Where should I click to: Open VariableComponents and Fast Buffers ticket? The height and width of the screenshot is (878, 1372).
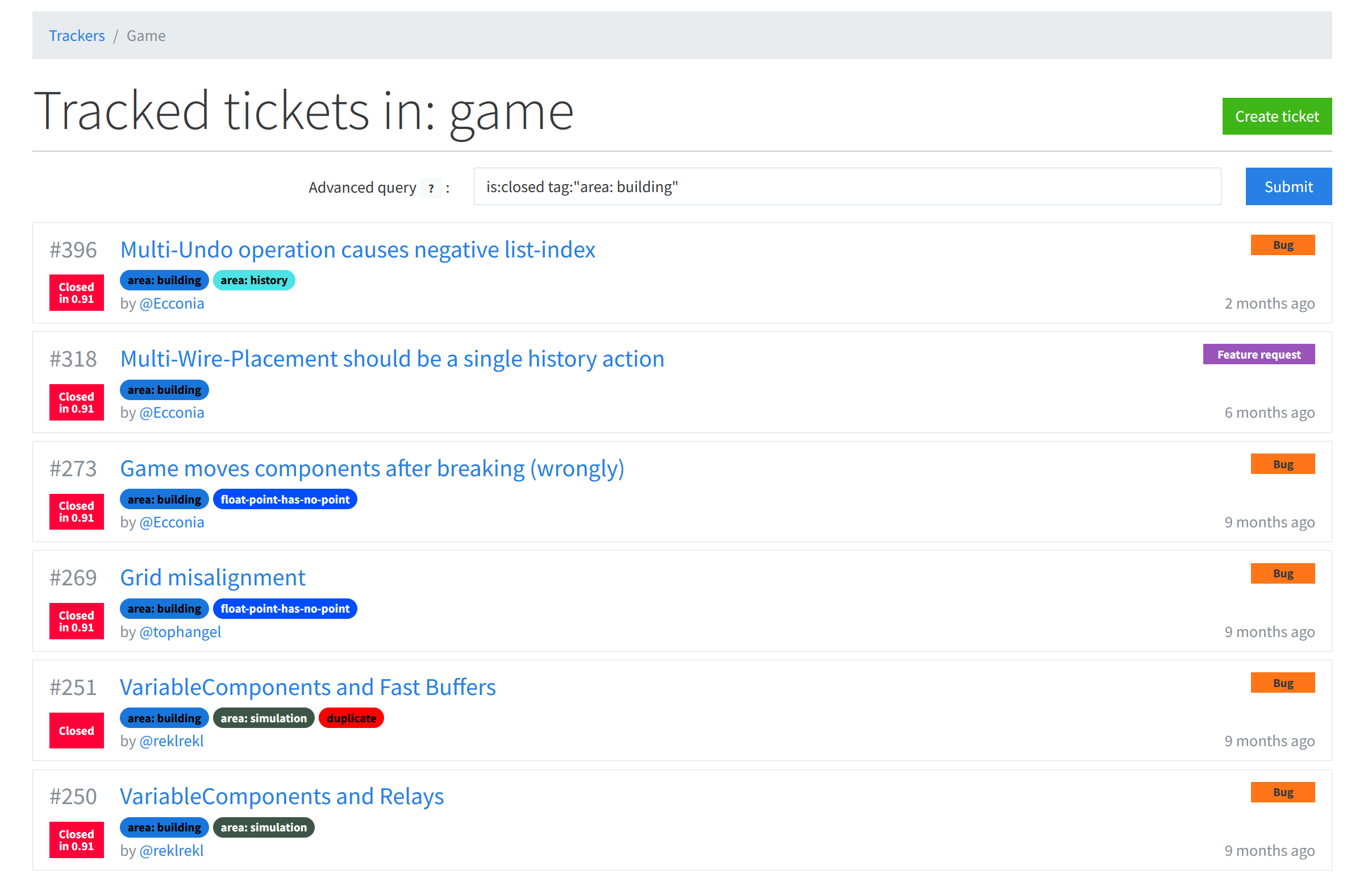coord(307,688)
